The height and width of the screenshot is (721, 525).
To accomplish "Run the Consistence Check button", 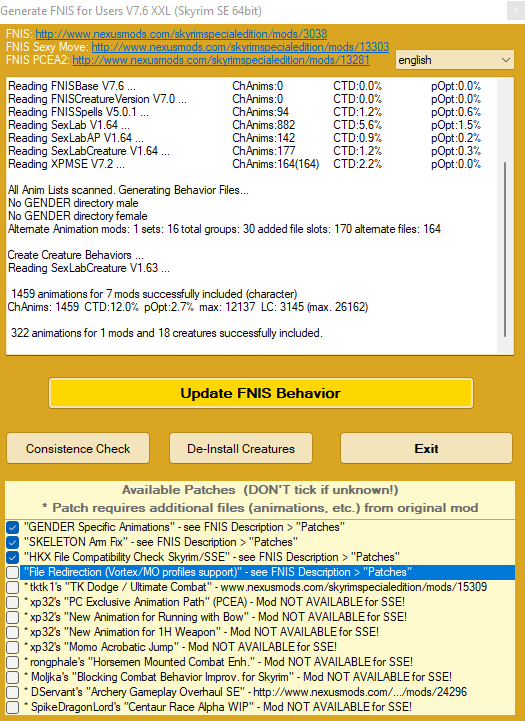I will [78, 448].
